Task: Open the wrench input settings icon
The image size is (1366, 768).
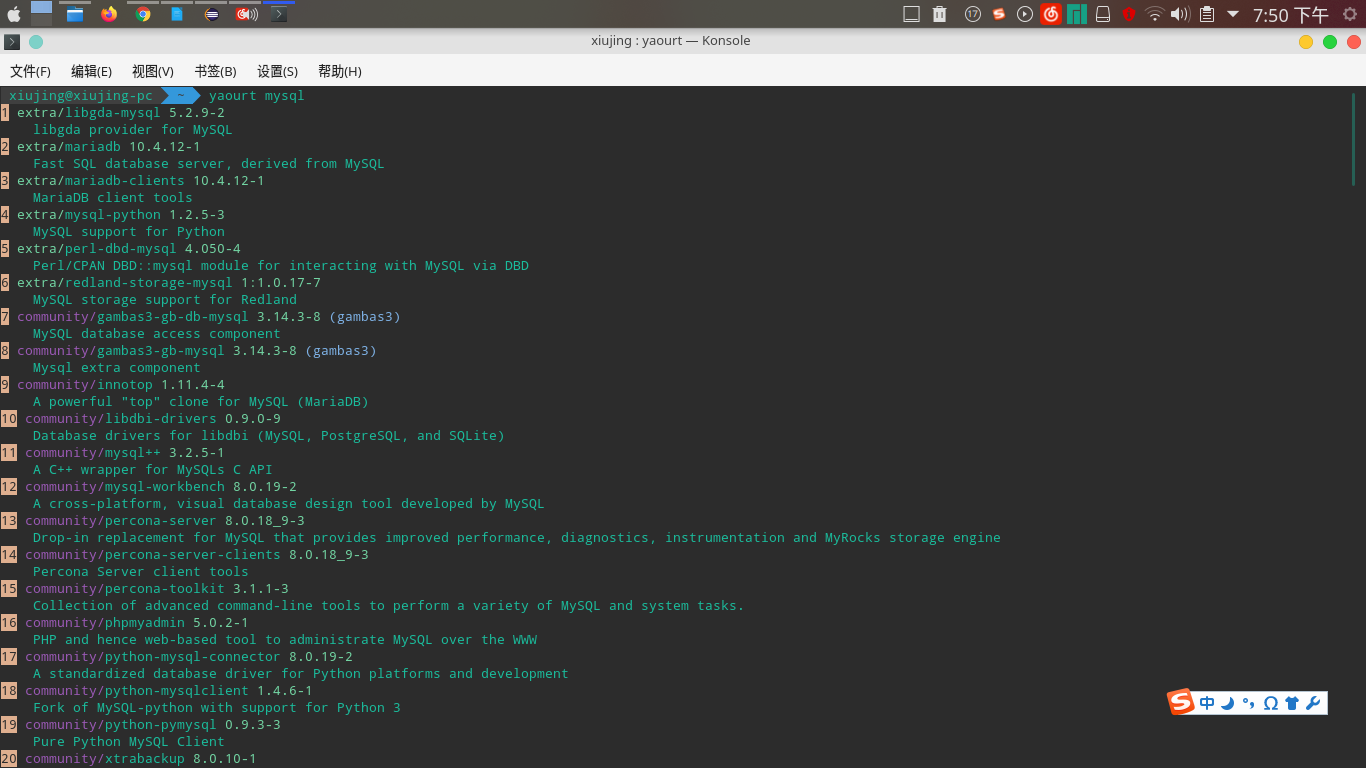Action: tap(1313, 703)
